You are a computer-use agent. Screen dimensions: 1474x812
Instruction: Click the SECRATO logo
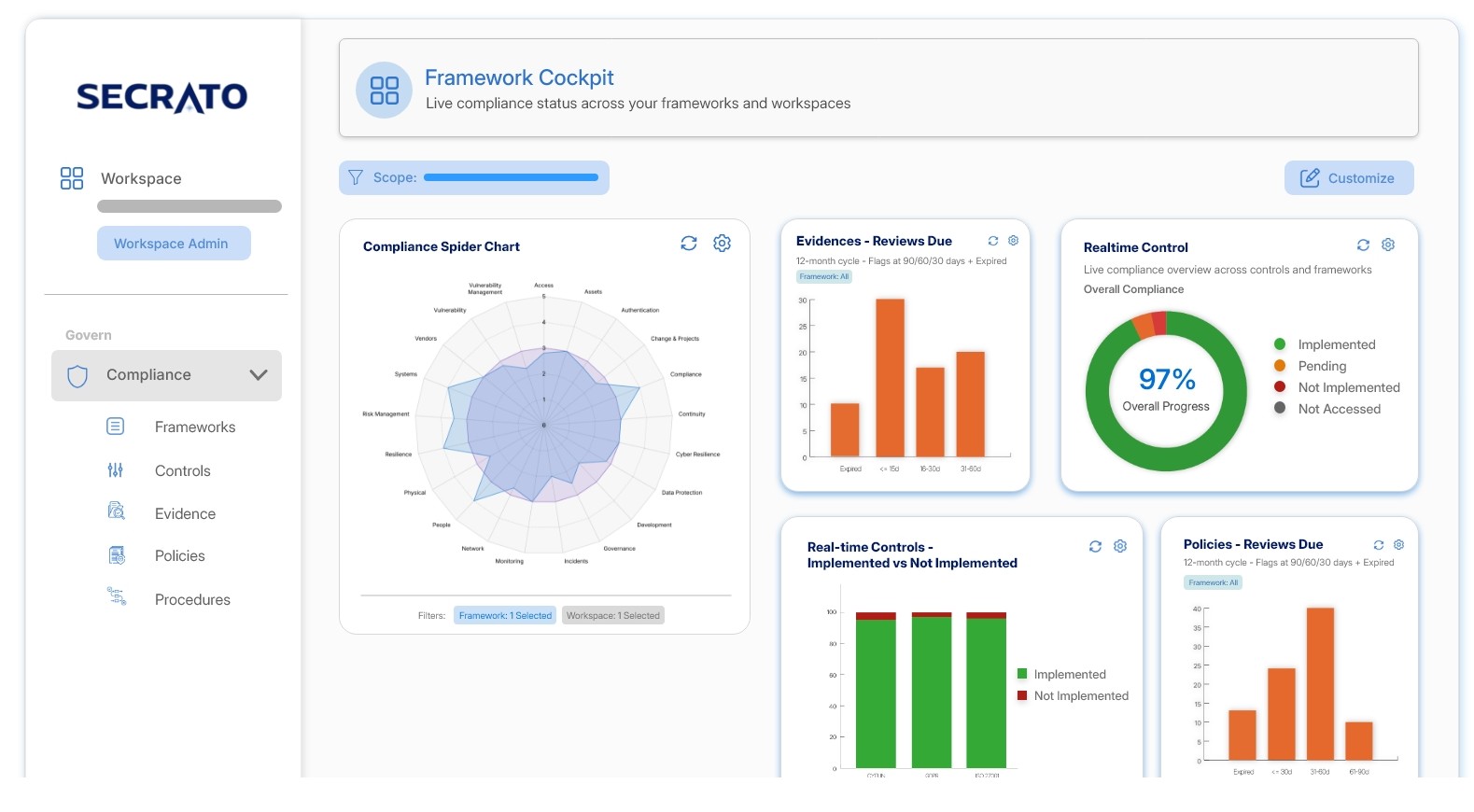coord(161,97)
